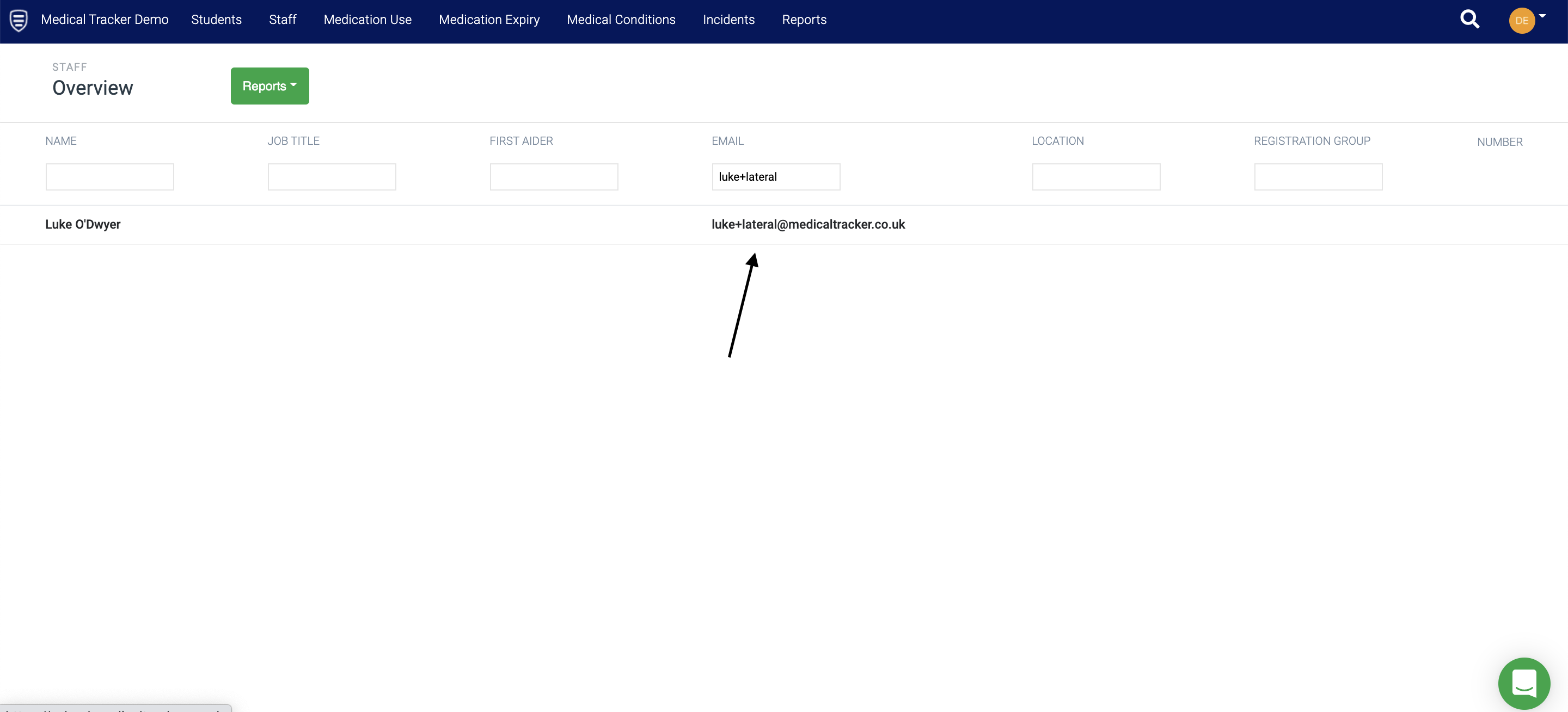Open the Incidents page

click(728, 20)
